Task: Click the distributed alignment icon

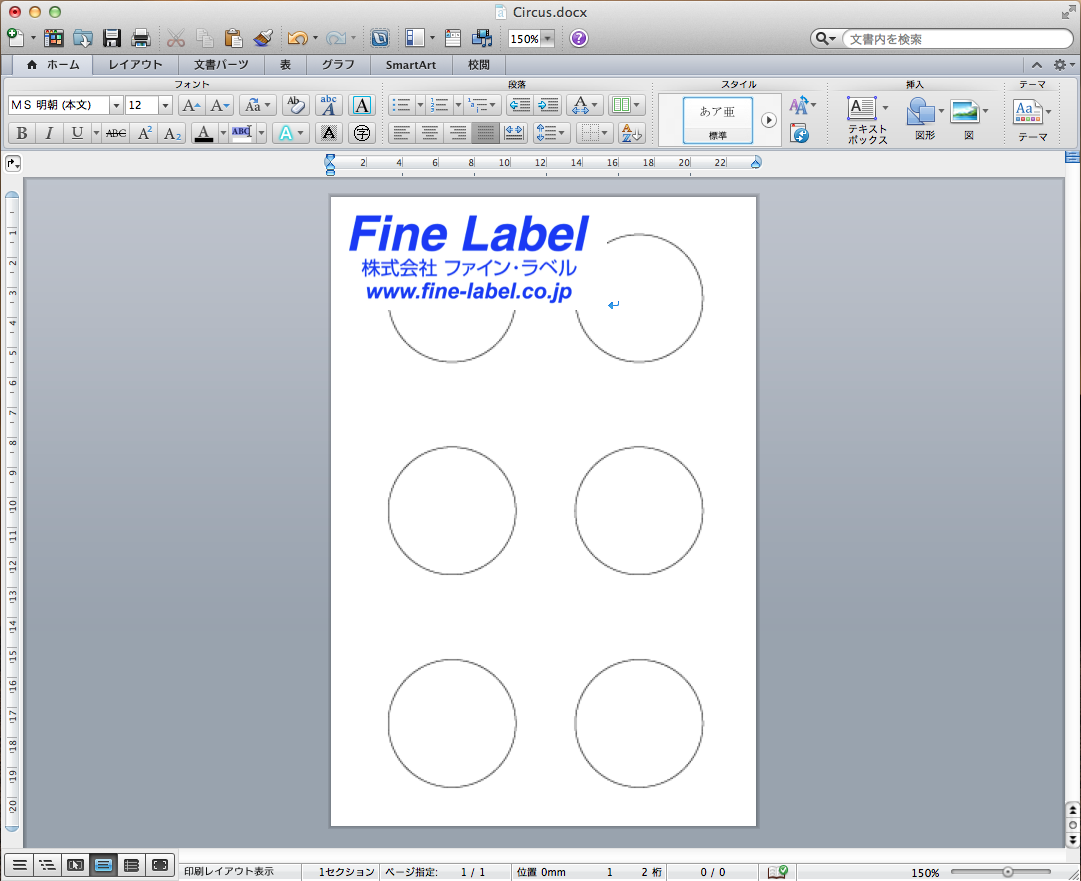Action: (x=514, y=133)
